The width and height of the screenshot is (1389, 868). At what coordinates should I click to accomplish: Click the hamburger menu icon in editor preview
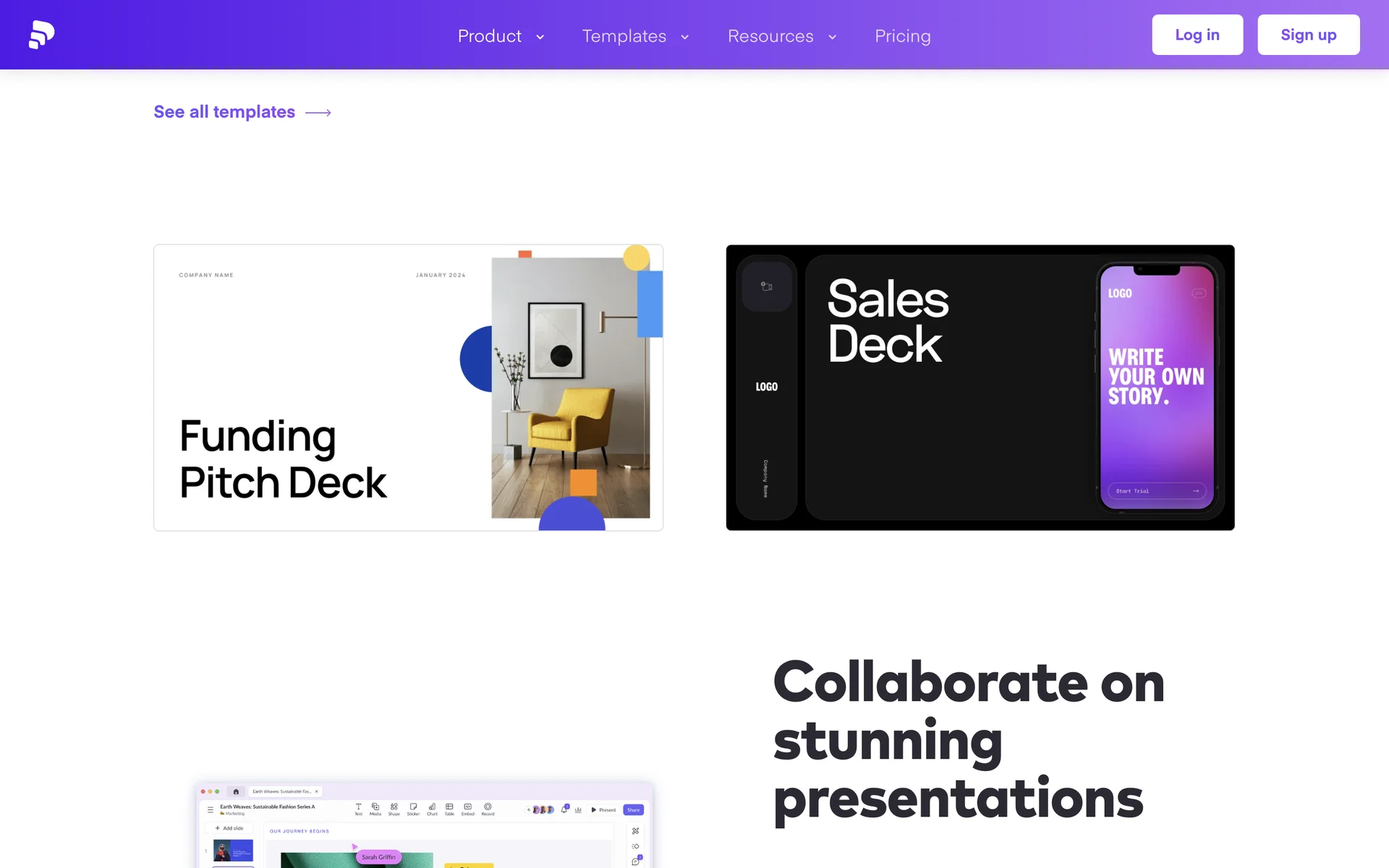click(211, 809)
